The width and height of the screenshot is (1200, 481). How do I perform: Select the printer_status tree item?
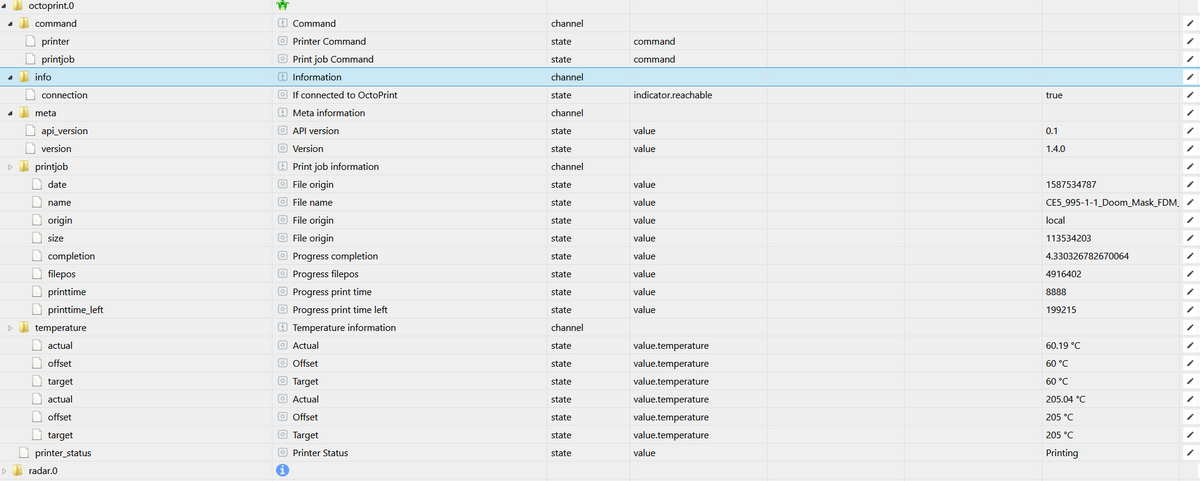tap(63, 453)
